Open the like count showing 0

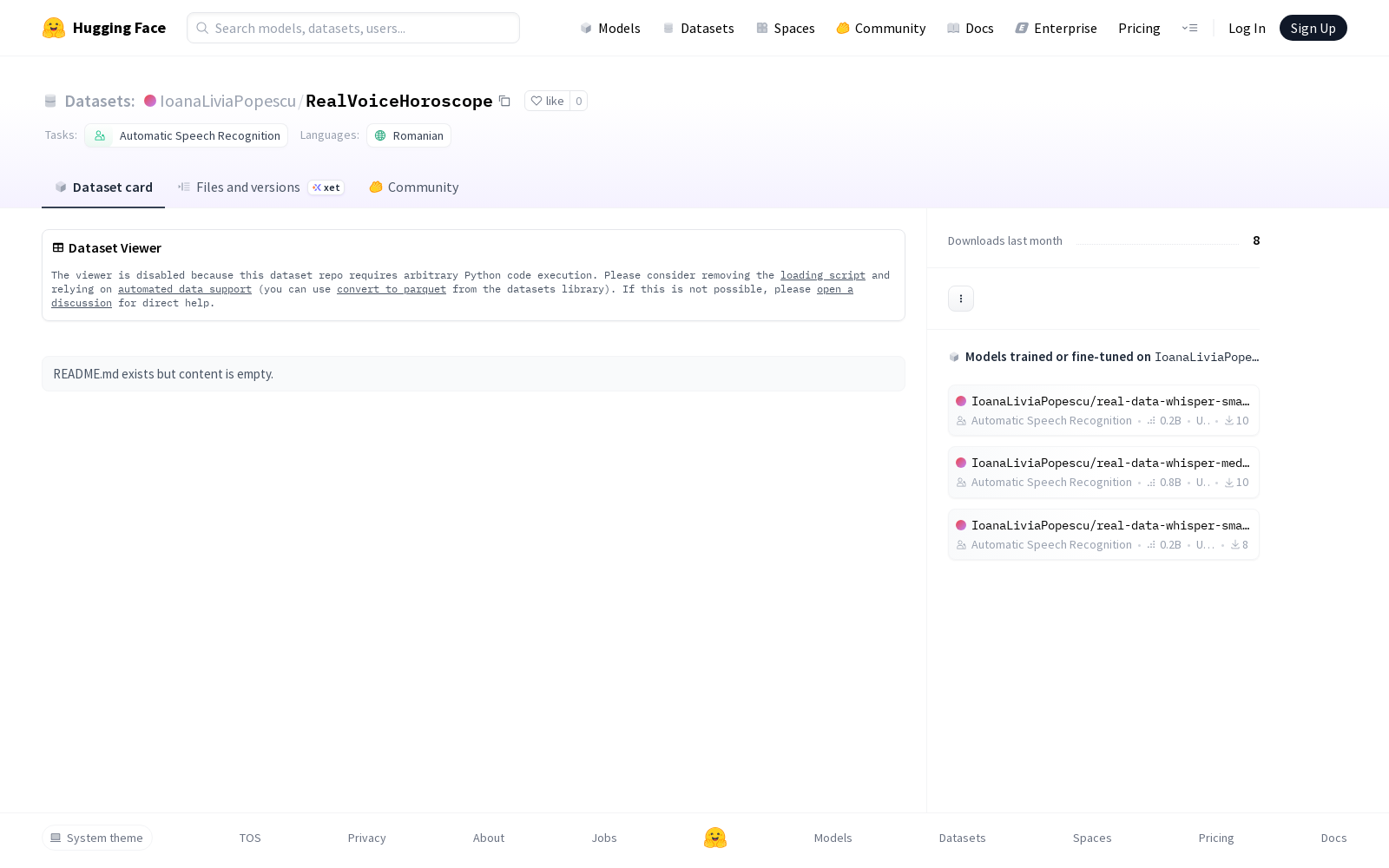pos(579,101)
